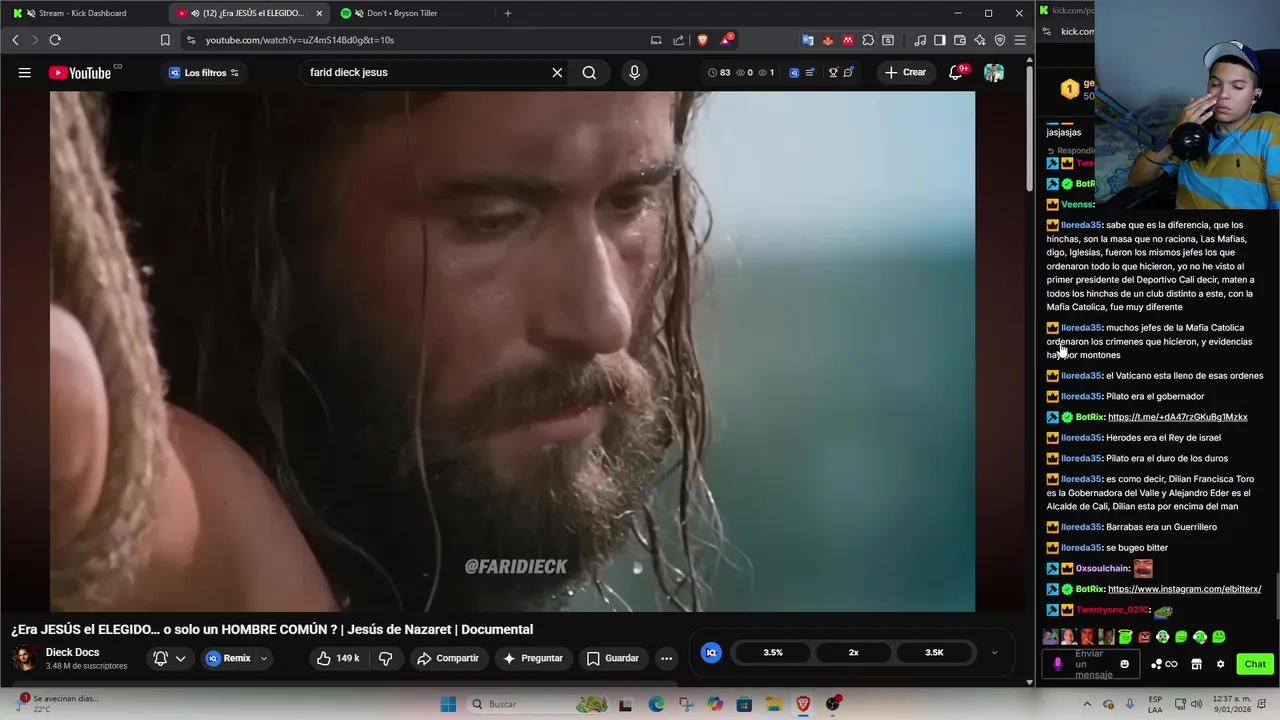Save video with Guardar button
1280x720 pixels.
click(613, 658)
